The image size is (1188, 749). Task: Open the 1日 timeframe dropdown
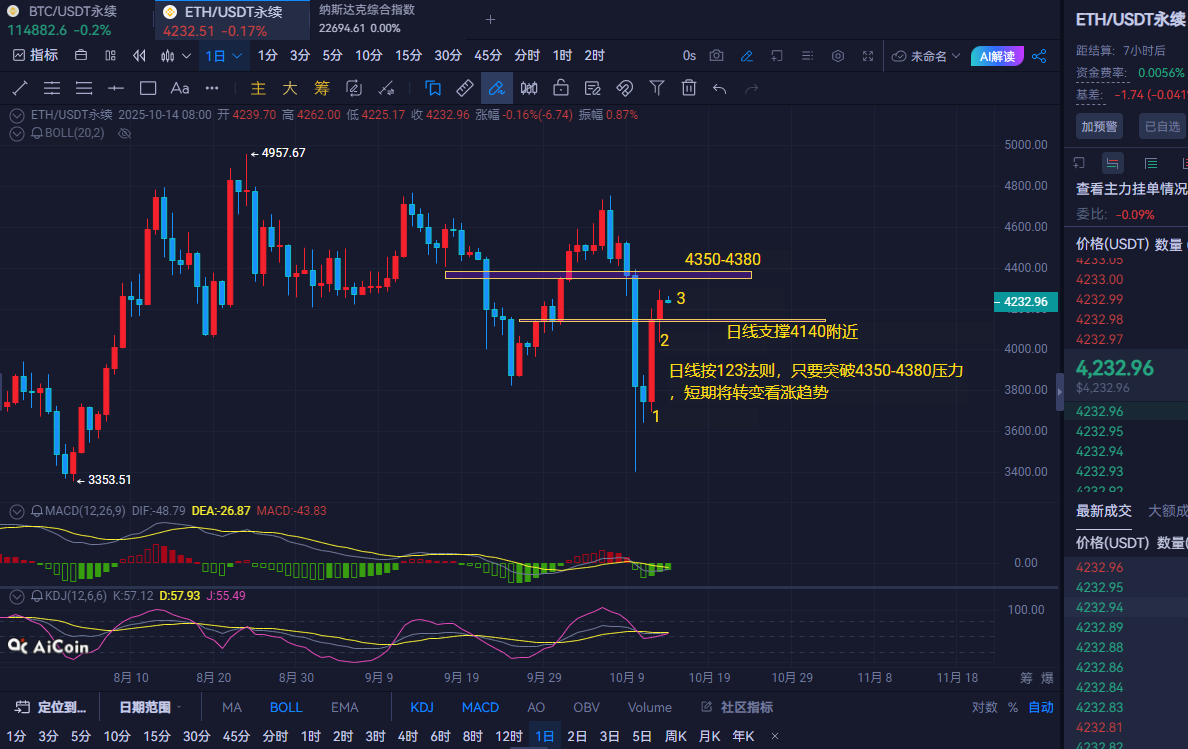(224, 55)
